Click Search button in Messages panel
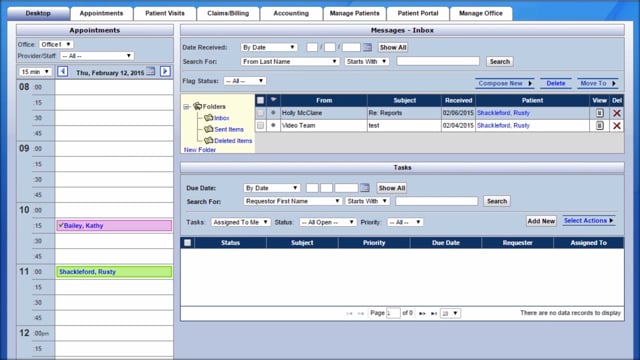The image size is (640, 360). 500,62
